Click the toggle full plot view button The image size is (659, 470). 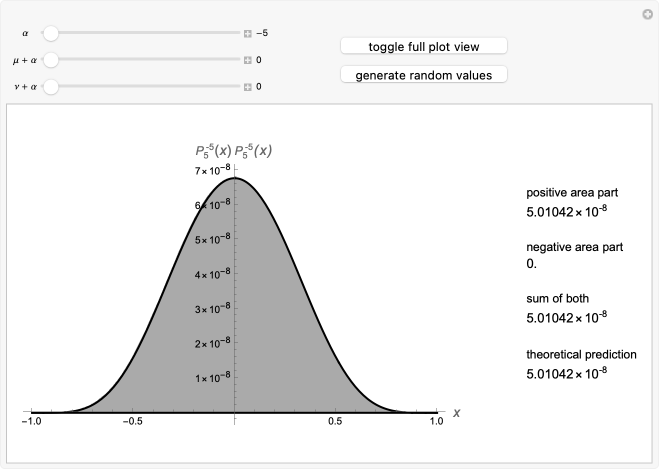click(424, 46)
